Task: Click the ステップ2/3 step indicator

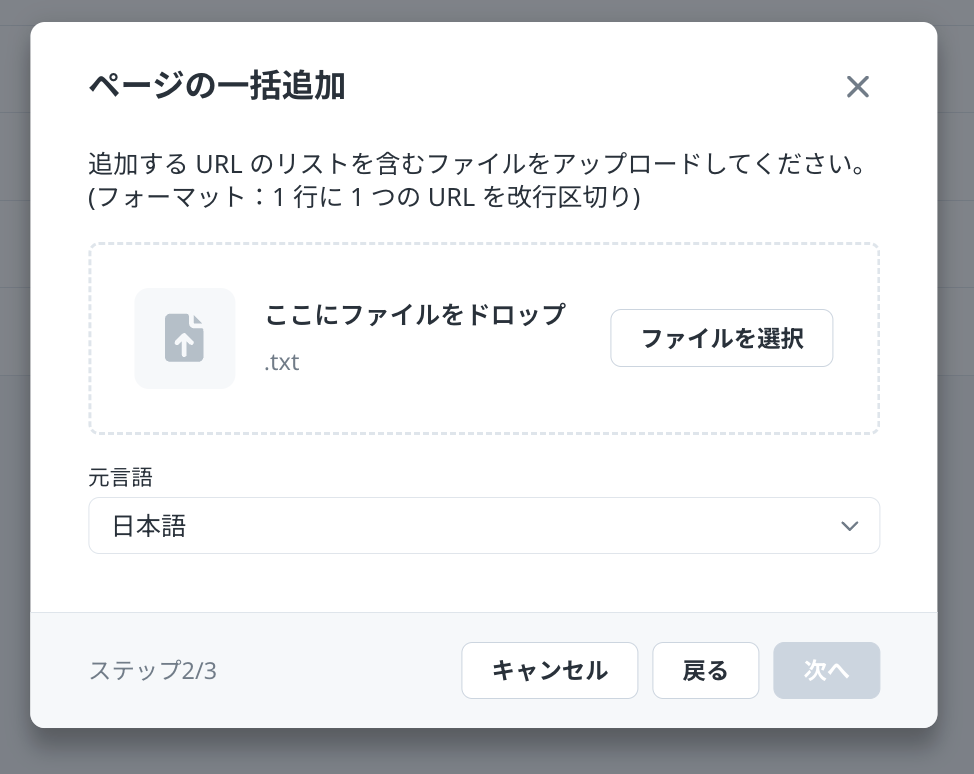Action: [x=153, y=670]
